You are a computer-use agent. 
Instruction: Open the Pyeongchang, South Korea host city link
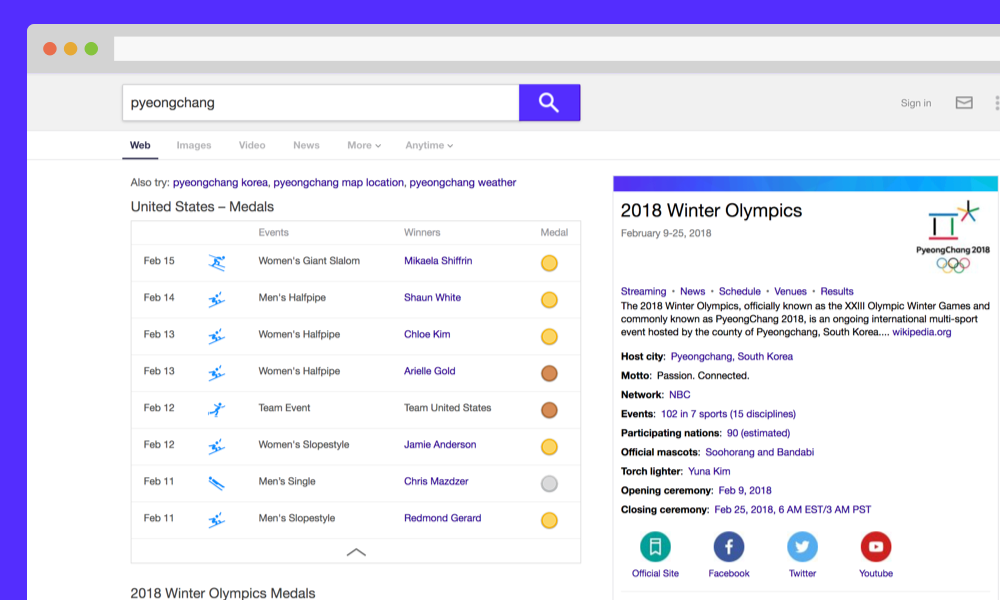coord(732,356)
